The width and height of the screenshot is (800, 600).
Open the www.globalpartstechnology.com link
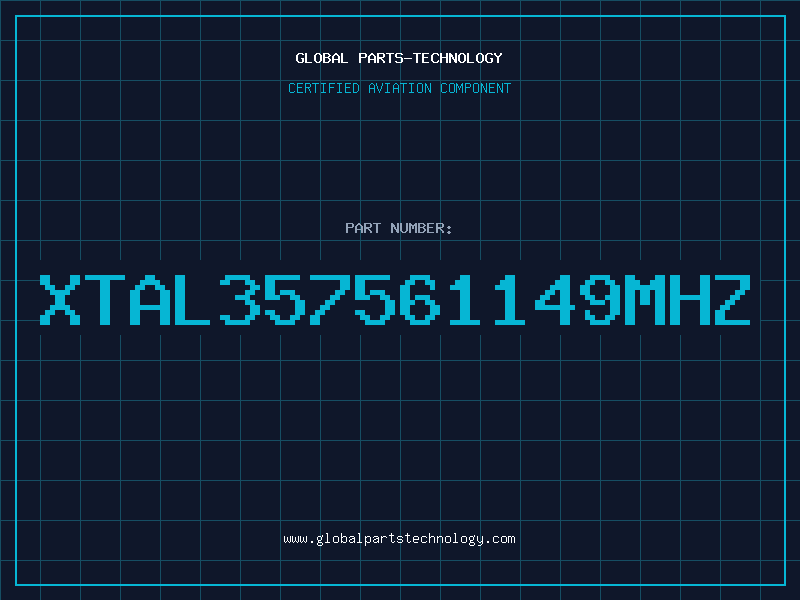[399, 539]
